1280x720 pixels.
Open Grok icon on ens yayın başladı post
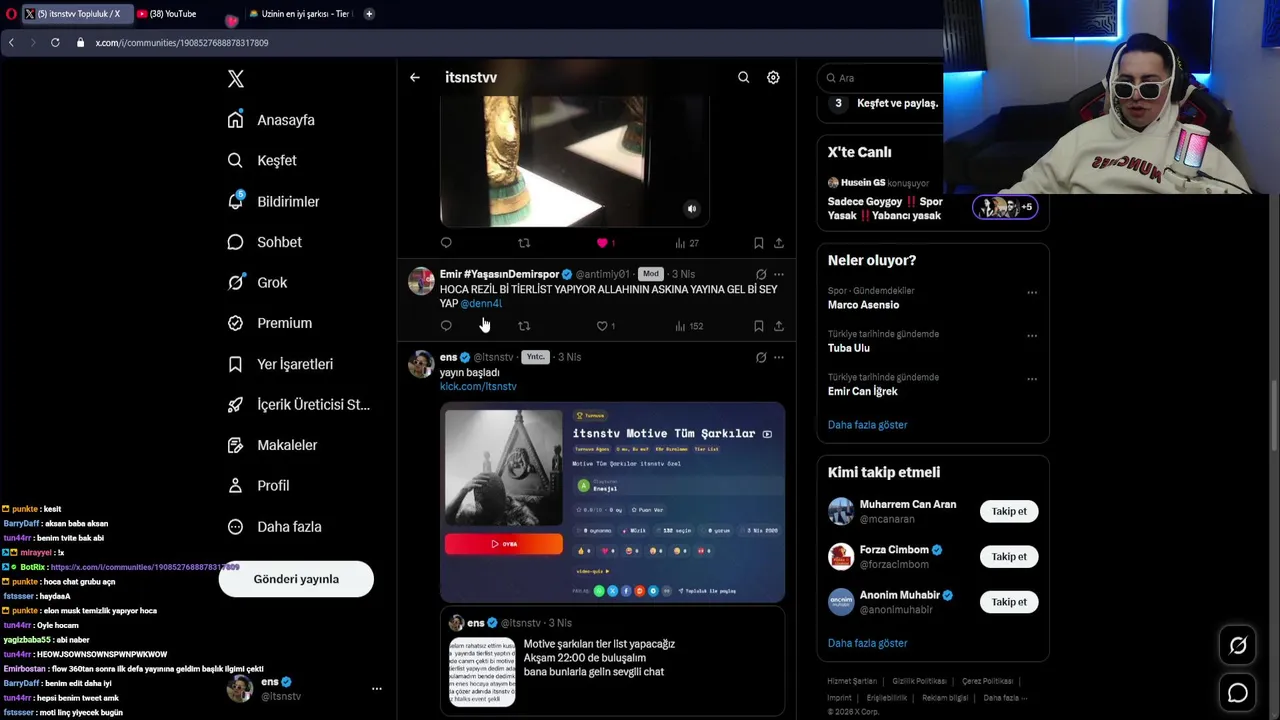point(761,357)
